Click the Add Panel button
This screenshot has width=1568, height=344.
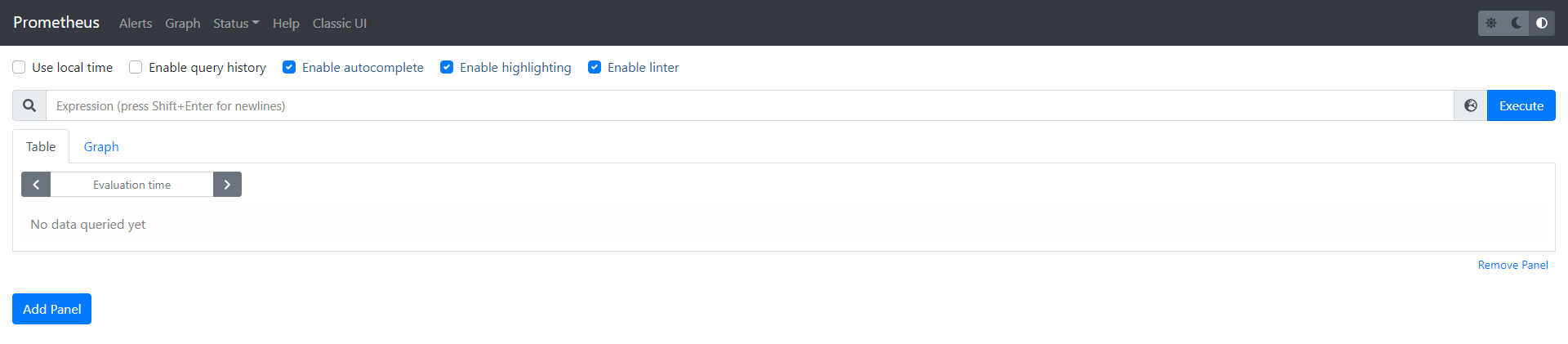[x=51, y=309]
